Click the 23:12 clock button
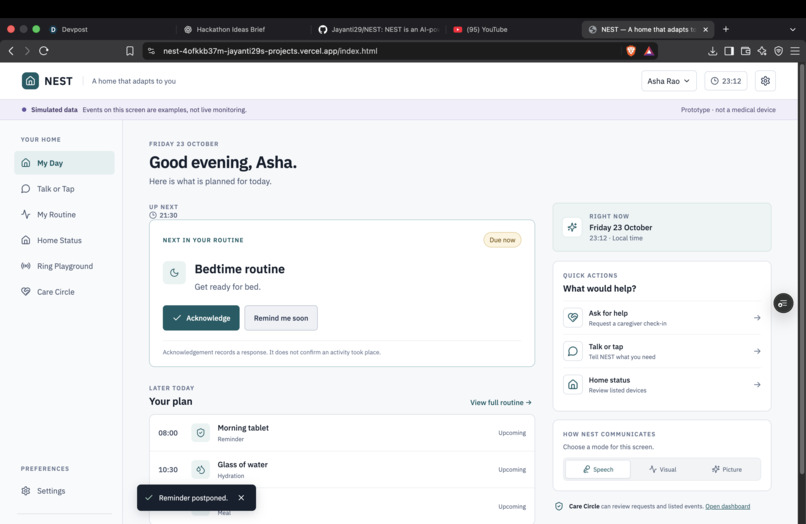 click(725, 81)
